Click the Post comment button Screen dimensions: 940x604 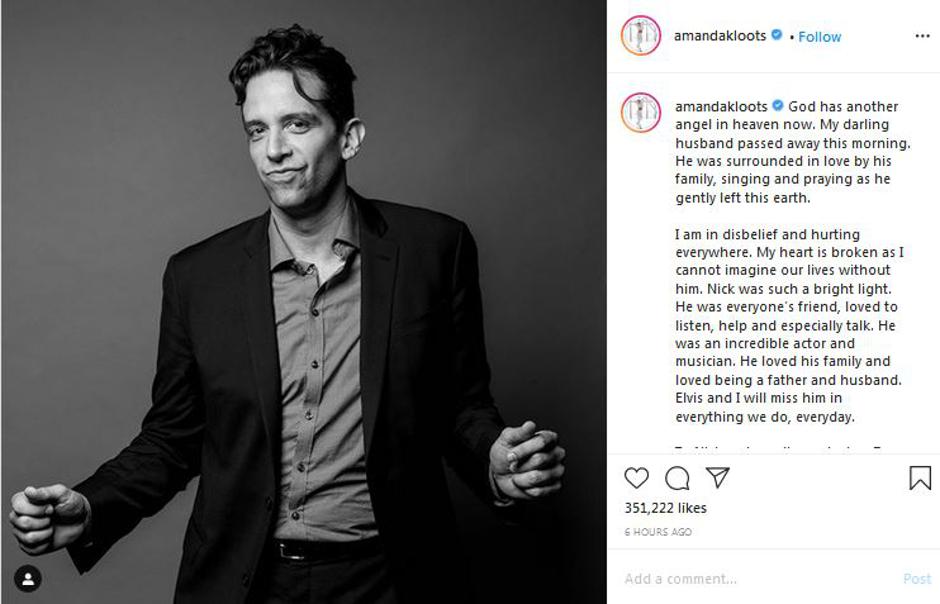pos(917,578)
